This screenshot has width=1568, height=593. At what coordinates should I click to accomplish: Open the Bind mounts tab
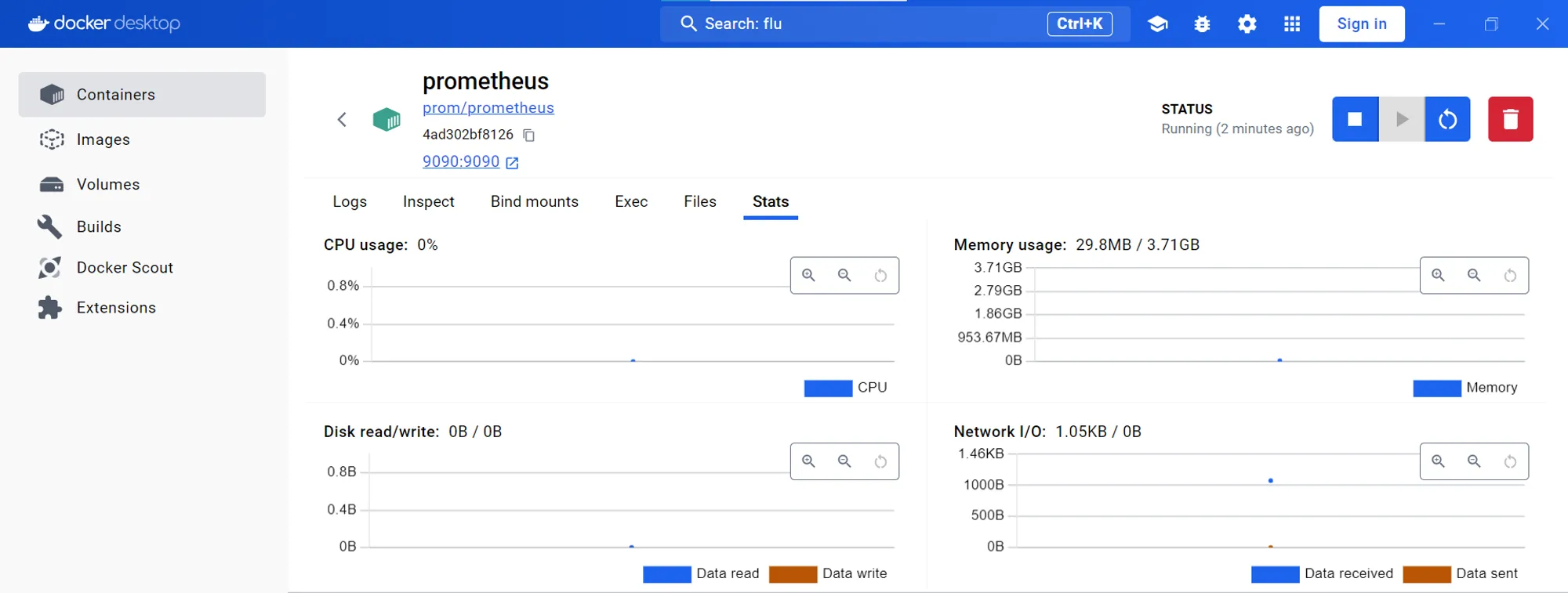pyautogui.click(x=535, y=201)
